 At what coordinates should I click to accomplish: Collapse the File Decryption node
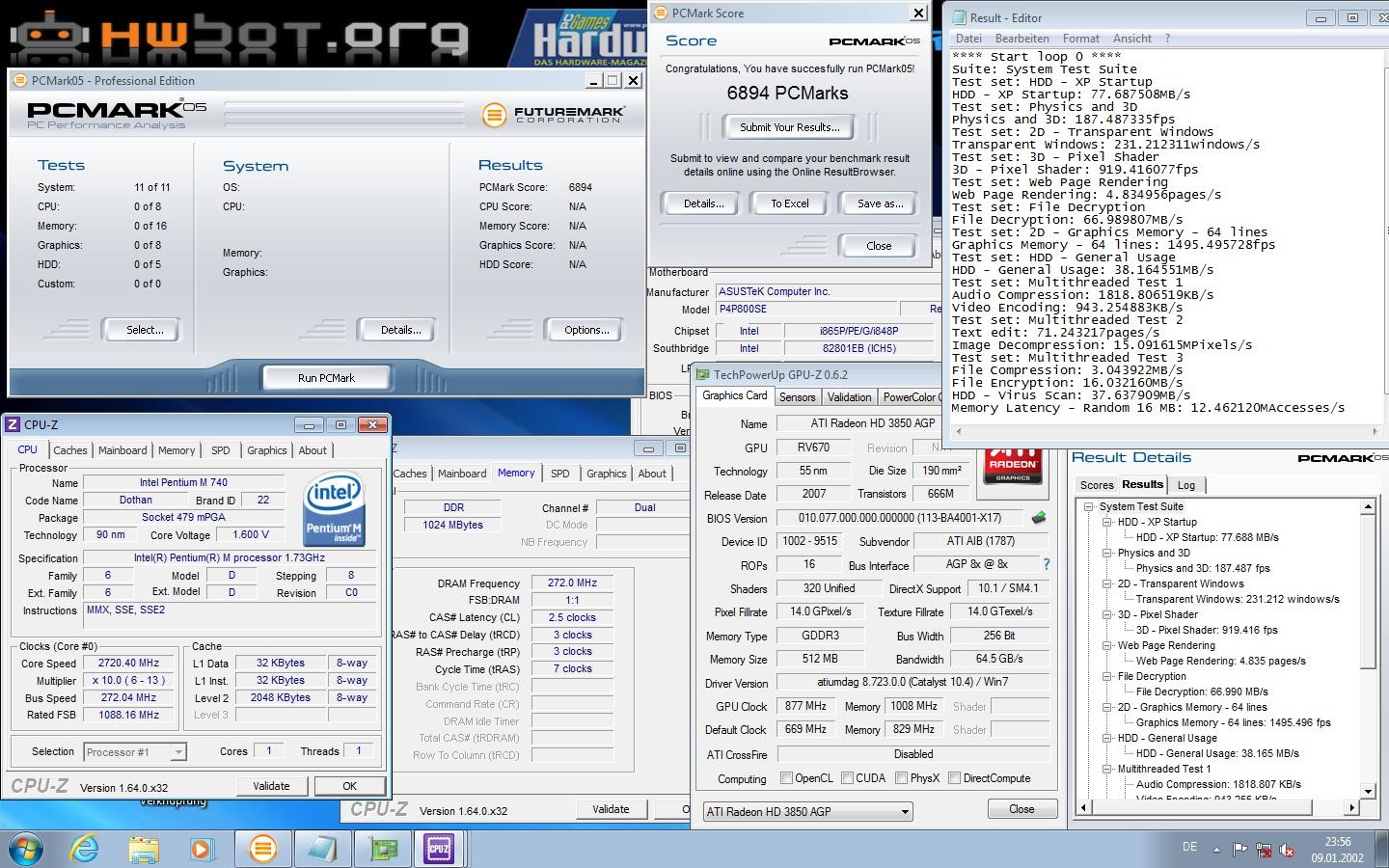tap(1107, 676)
